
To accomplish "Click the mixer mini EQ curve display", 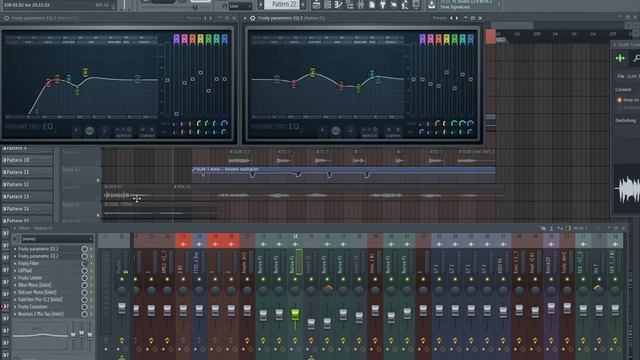I will (40, 335).
